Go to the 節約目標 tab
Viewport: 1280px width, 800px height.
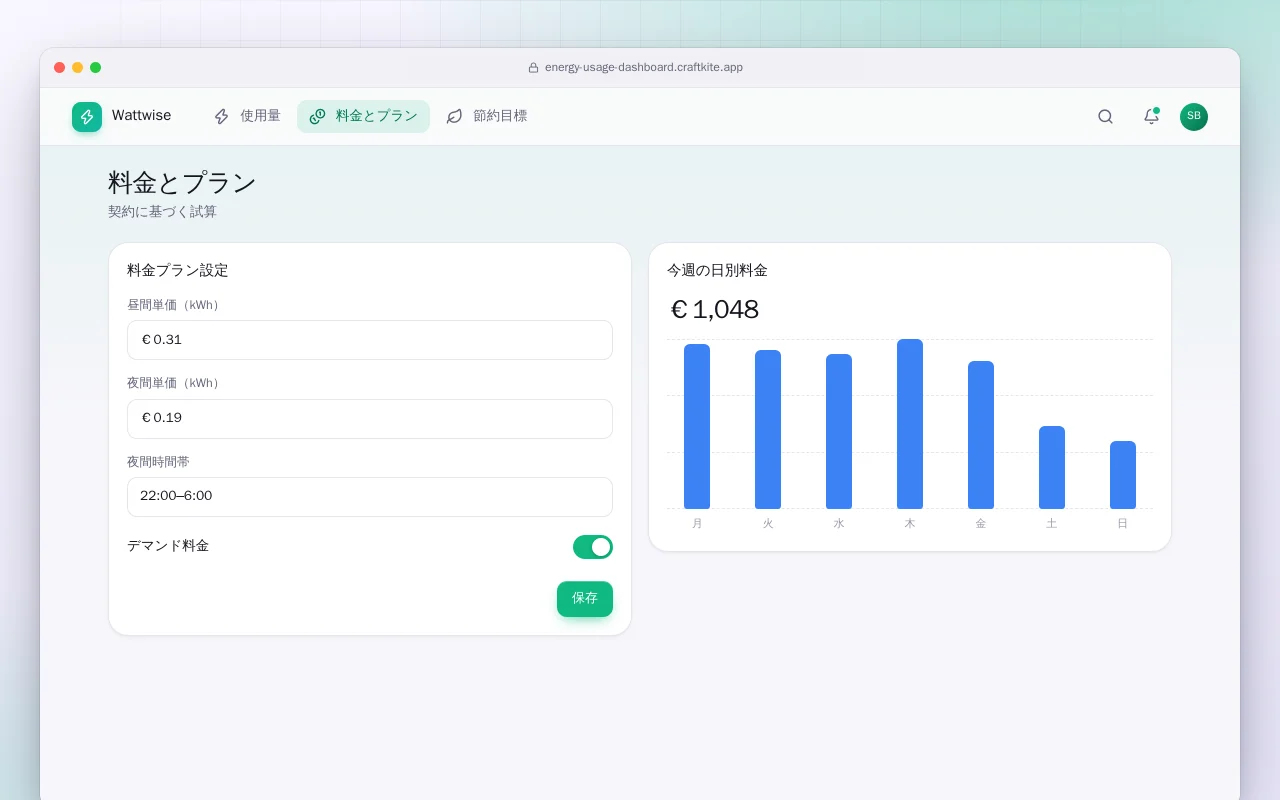coord(486,116)
